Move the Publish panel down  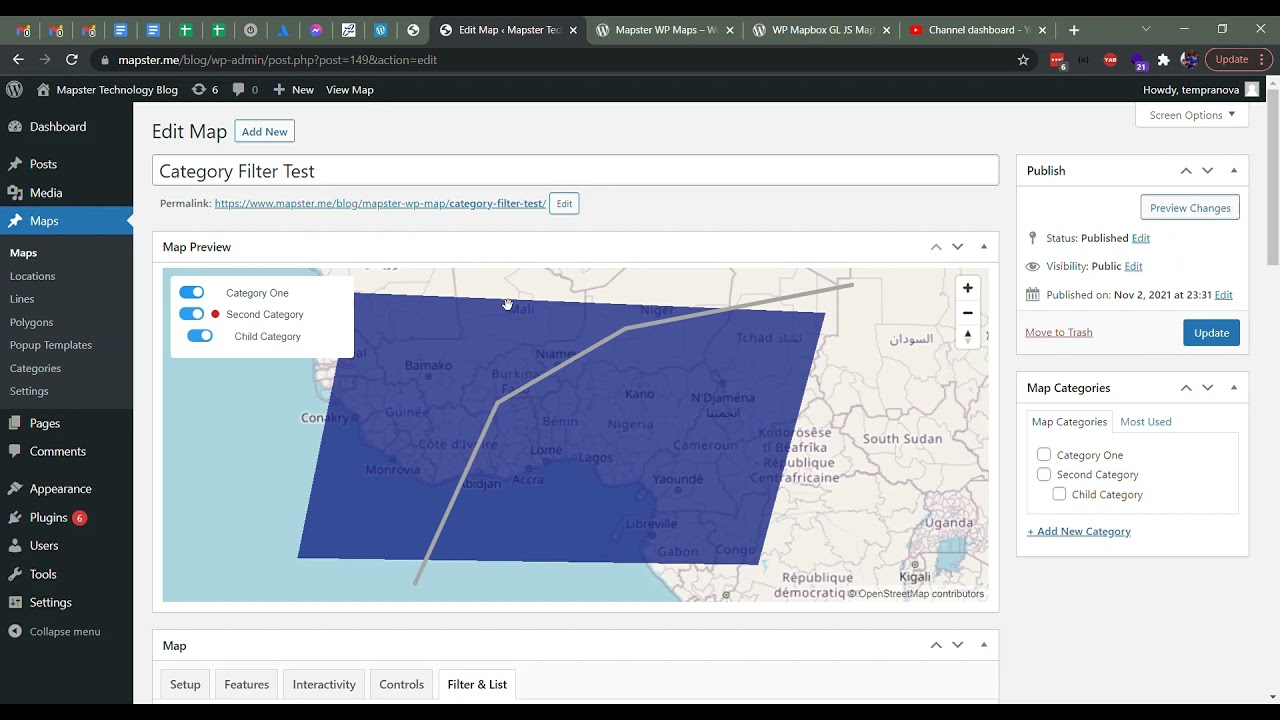[1208, 171]
